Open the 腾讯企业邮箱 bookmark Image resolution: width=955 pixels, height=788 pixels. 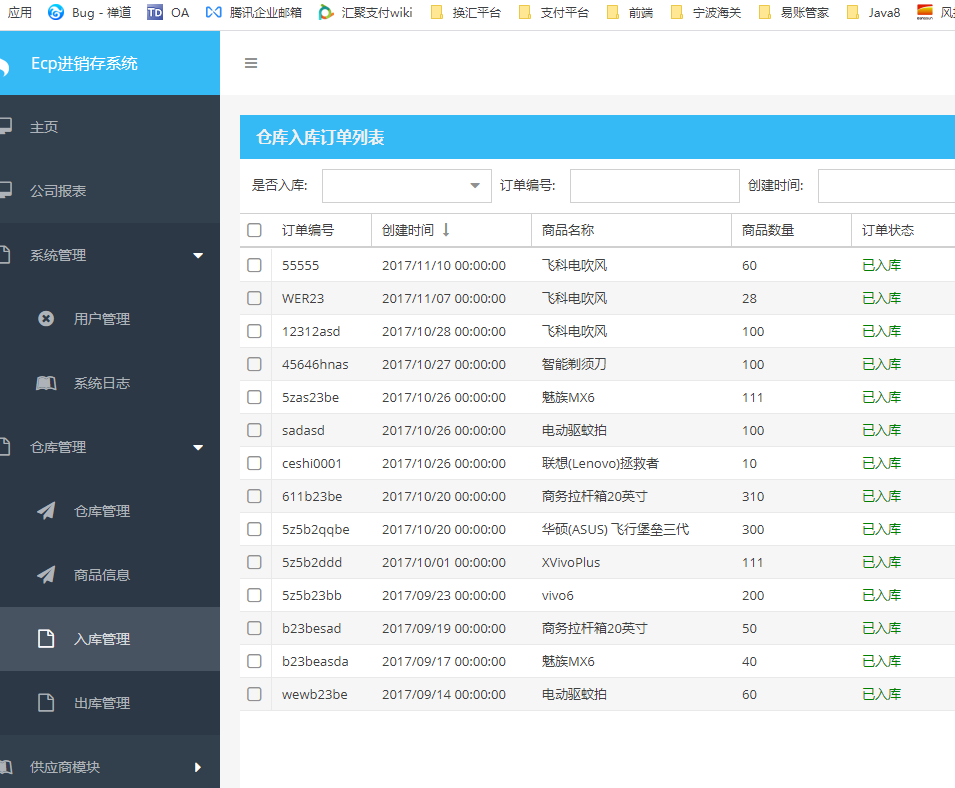253,12
